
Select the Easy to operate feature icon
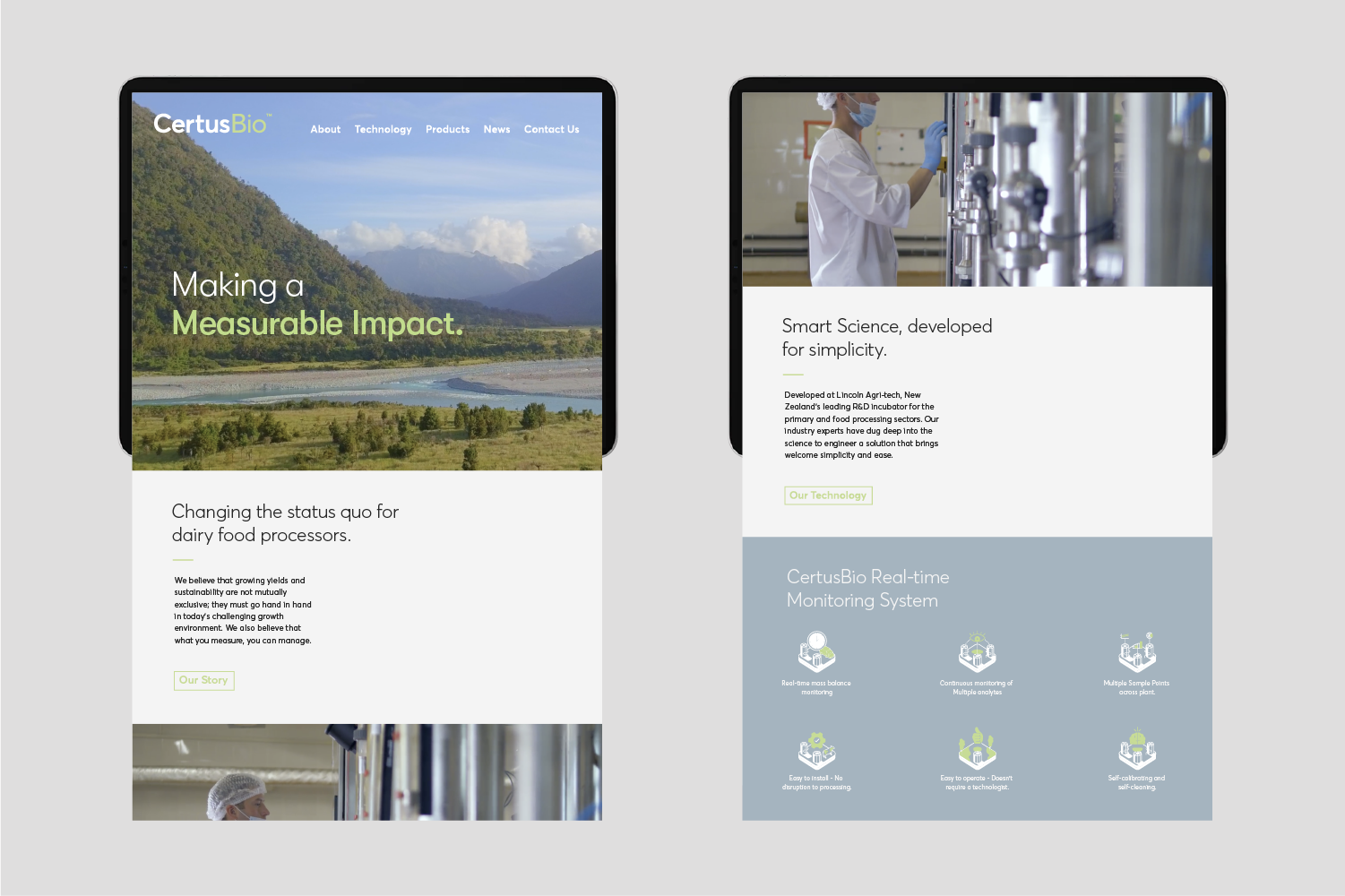coord(977,749)
